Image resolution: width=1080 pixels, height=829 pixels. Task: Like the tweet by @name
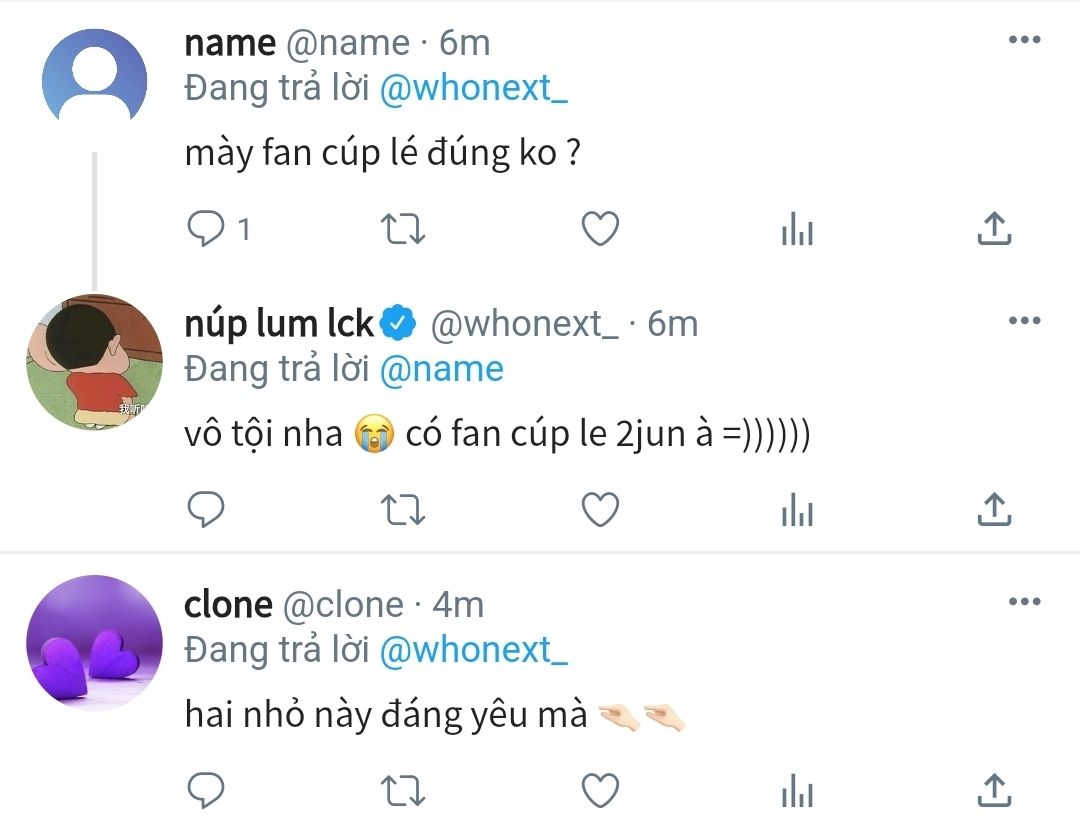coord(601,229)
